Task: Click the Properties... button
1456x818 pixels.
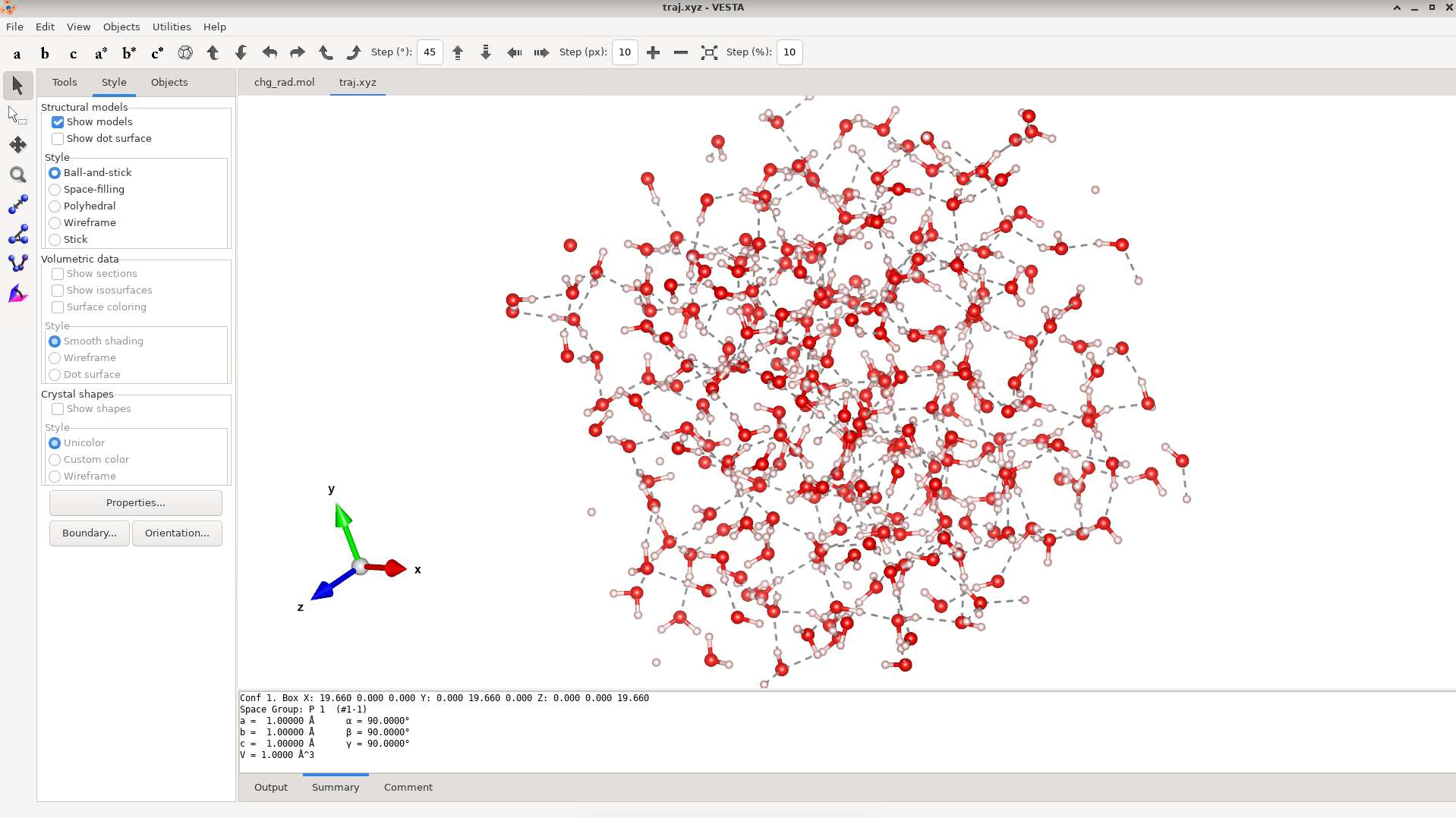Action: coord(135,502)
